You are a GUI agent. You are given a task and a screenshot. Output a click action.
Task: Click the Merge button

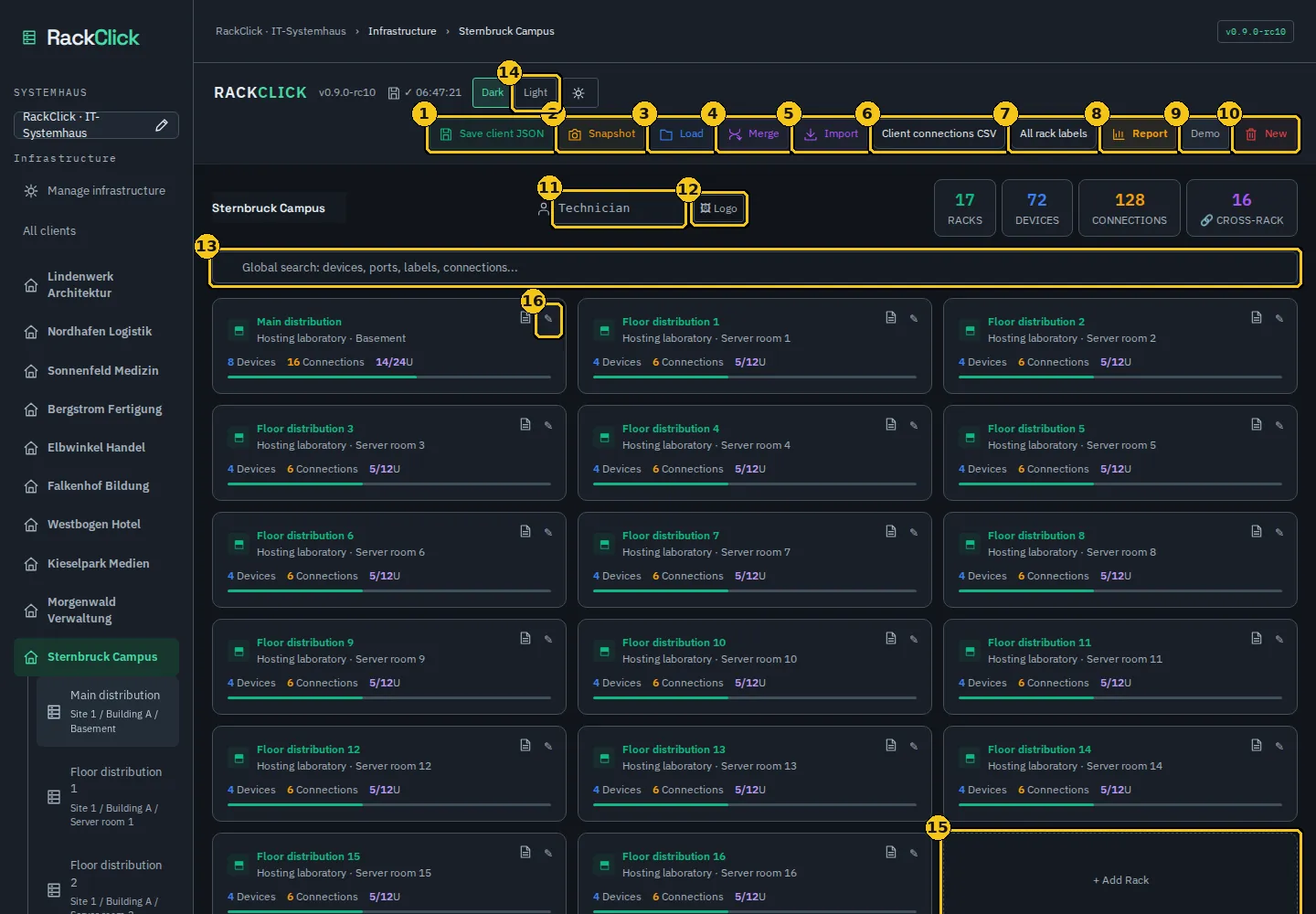coord(754,134)
